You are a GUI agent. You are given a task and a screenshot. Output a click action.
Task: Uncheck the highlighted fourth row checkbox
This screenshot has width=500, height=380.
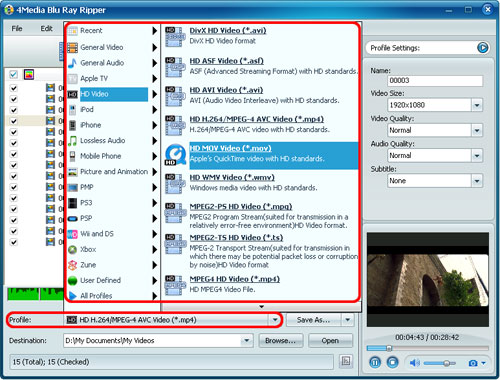coord(14,121)
